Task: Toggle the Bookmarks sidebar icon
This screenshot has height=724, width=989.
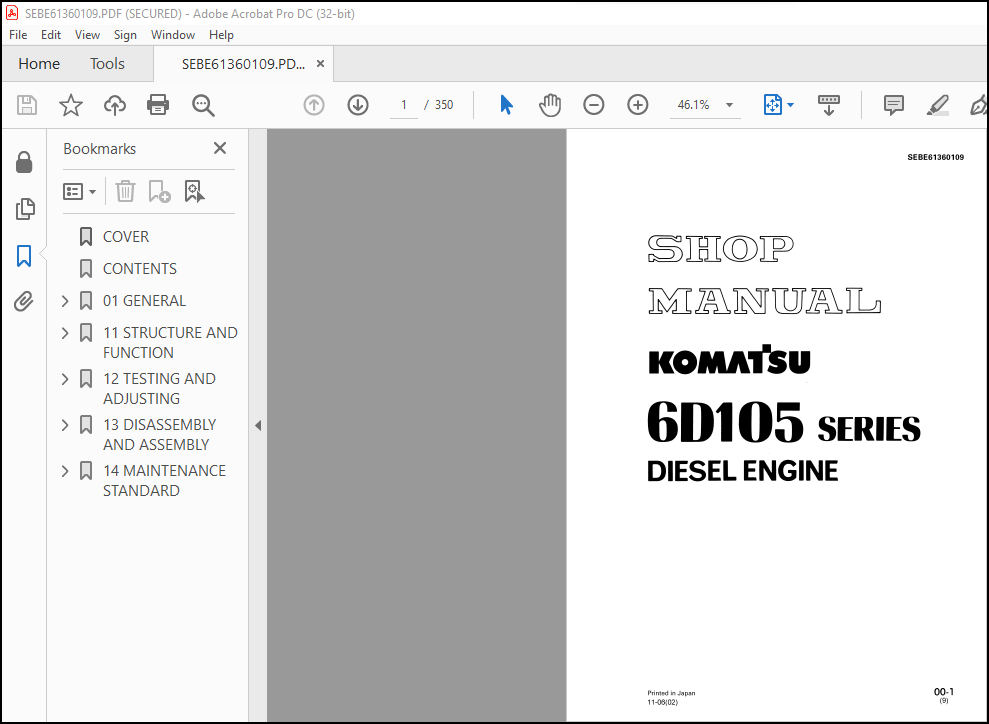Action: coord(24,255)
